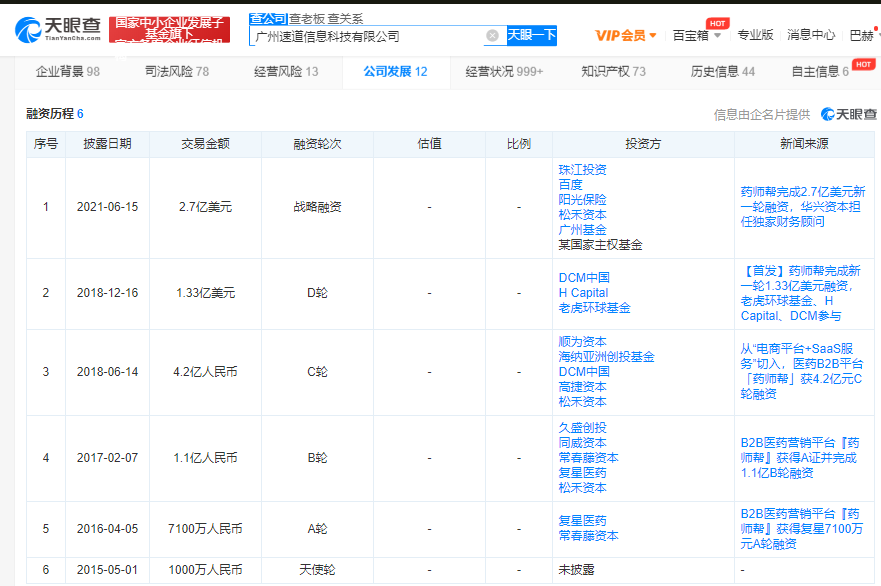Select the 某国家主权基金 investor text
The height and width of the screenshot is (586, 881).
(600, 245)
